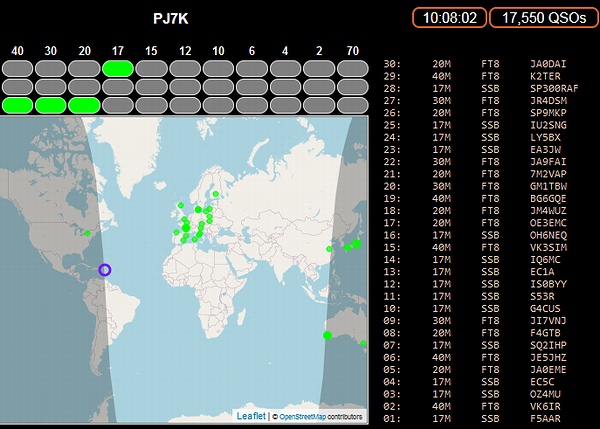Viewport: 600px width, 429px height.
Task: Select log entry OE3EMC
Action: 475,223
